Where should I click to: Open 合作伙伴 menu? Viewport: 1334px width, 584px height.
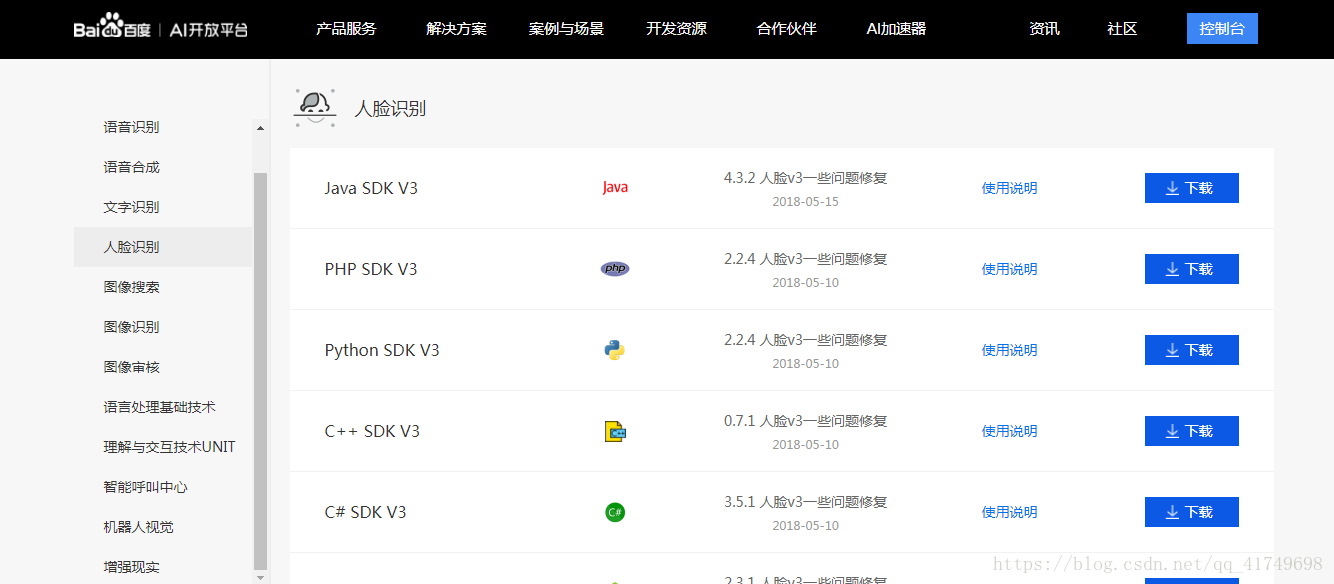[786, 29]
